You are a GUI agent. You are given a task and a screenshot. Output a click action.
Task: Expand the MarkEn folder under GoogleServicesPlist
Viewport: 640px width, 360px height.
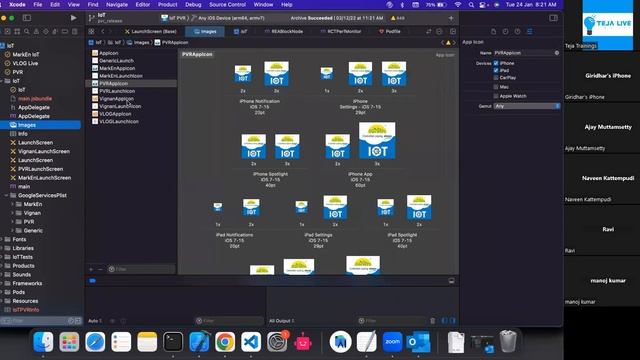click(x=12, y=204)
